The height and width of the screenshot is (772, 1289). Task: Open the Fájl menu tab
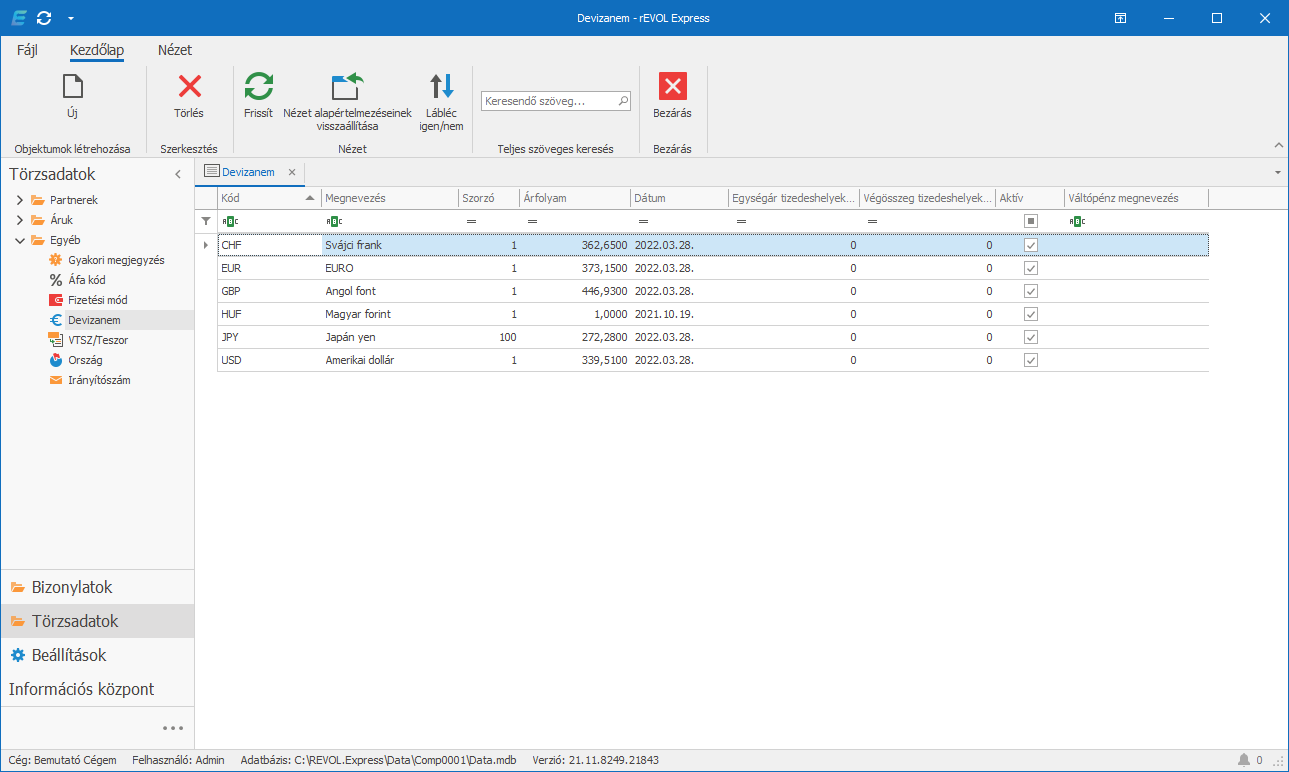point(27,50)
